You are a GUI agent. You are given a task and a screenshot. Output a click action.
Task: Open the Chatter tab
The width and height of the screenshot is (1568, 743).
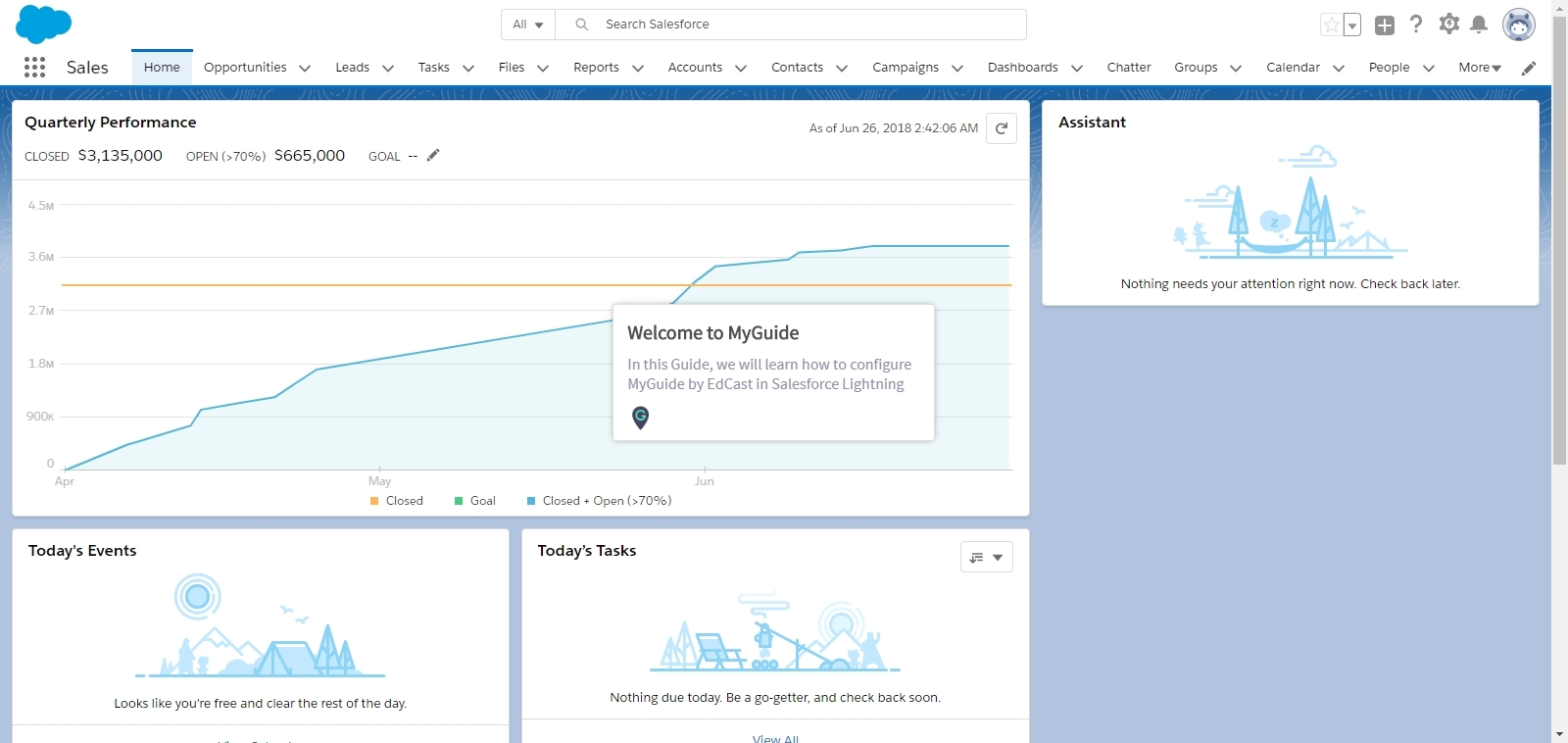pyautogui.click(x=1129, y=68)
